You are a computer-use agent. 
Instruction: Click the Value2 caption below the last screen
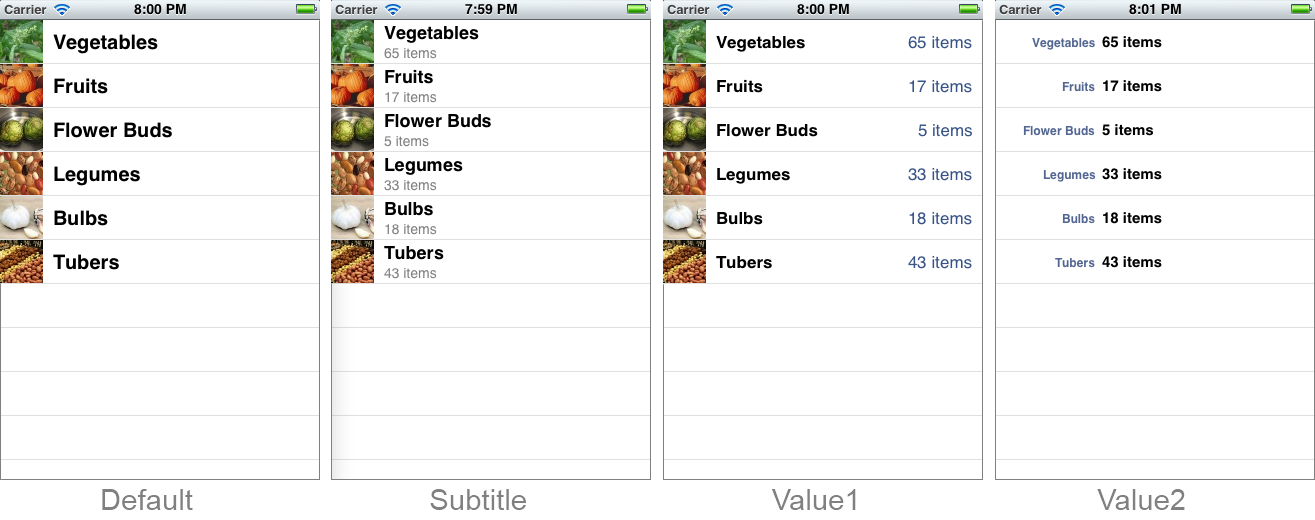tap(1141, 500)
